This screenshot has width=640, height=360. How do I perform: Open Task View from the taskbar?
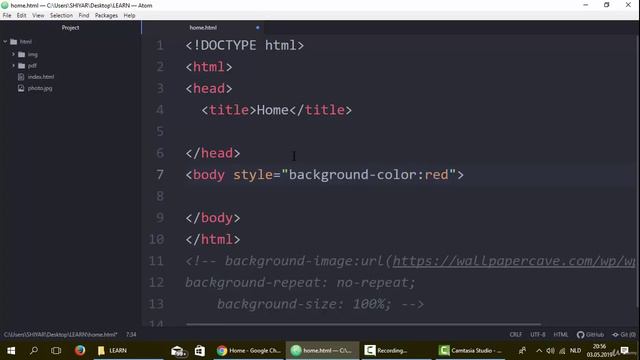(56, 351)
